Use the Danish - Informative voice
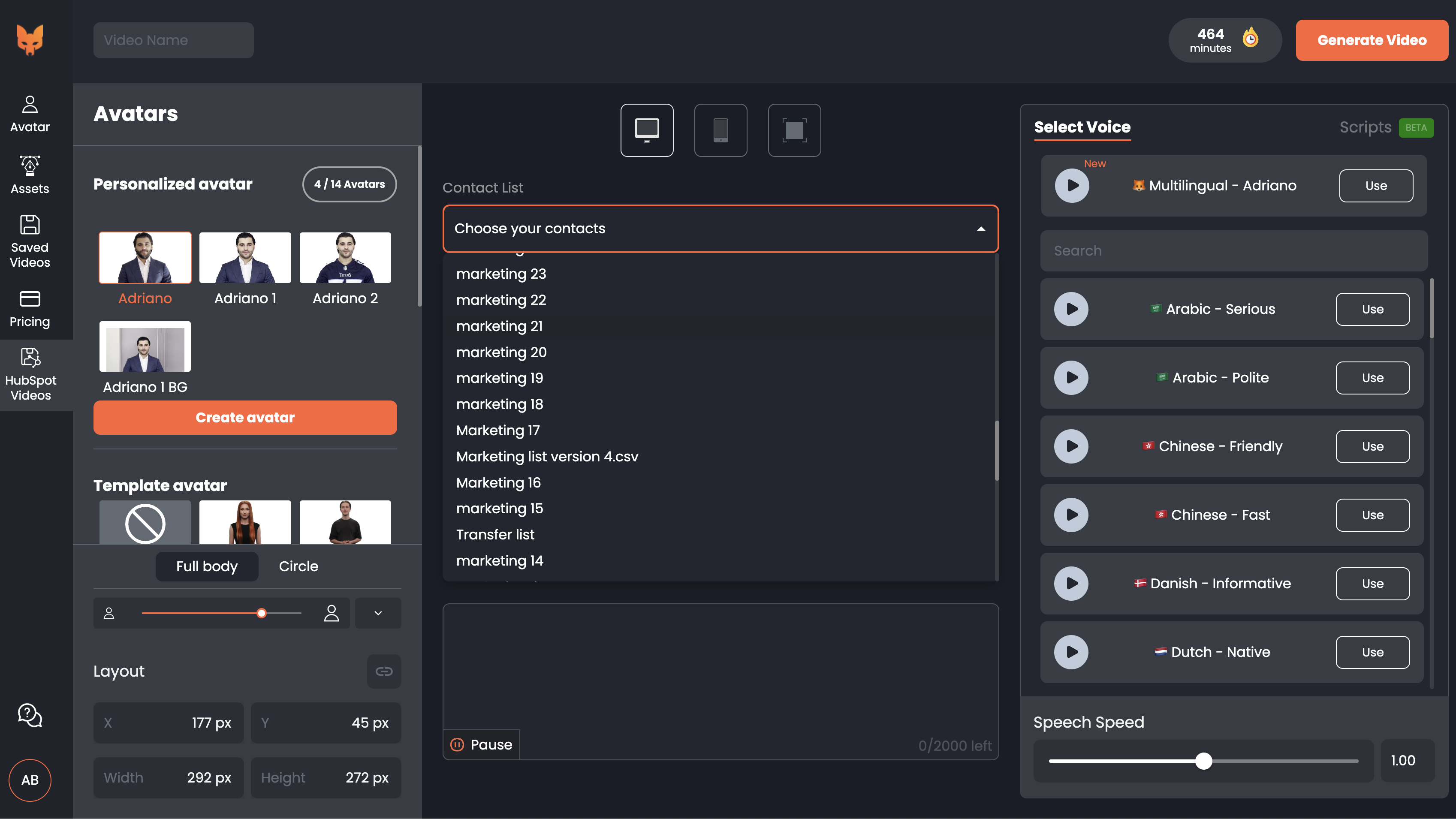 point(1372,583)
